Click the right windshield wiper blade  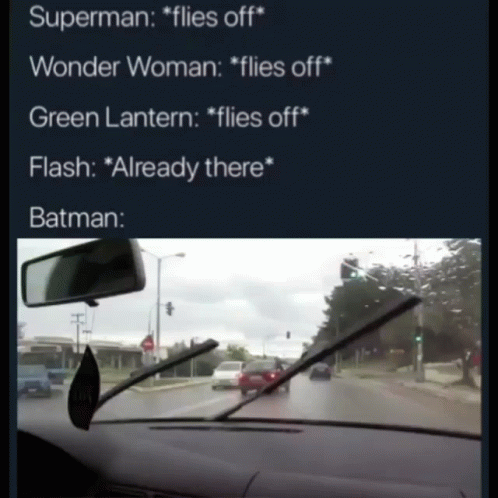pyautogui.click(x=317, y=357)
